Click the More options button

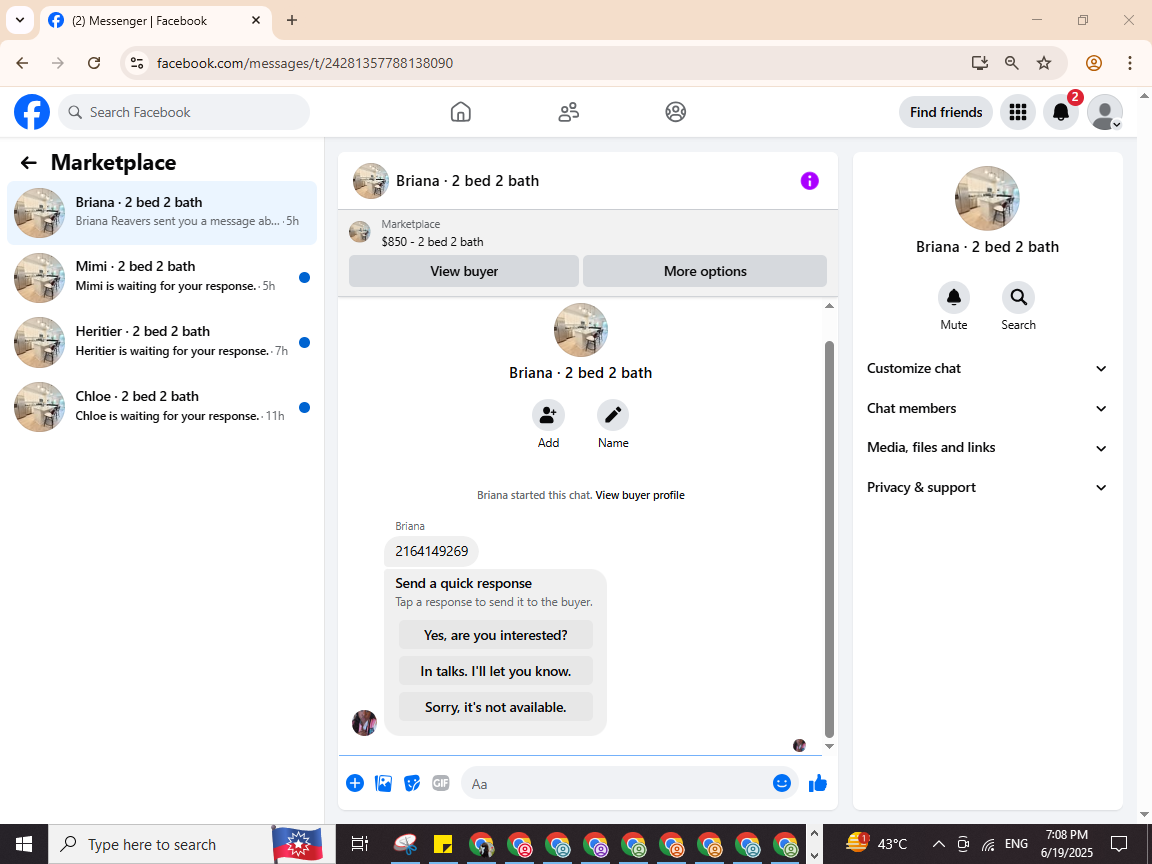coord(705,271)
